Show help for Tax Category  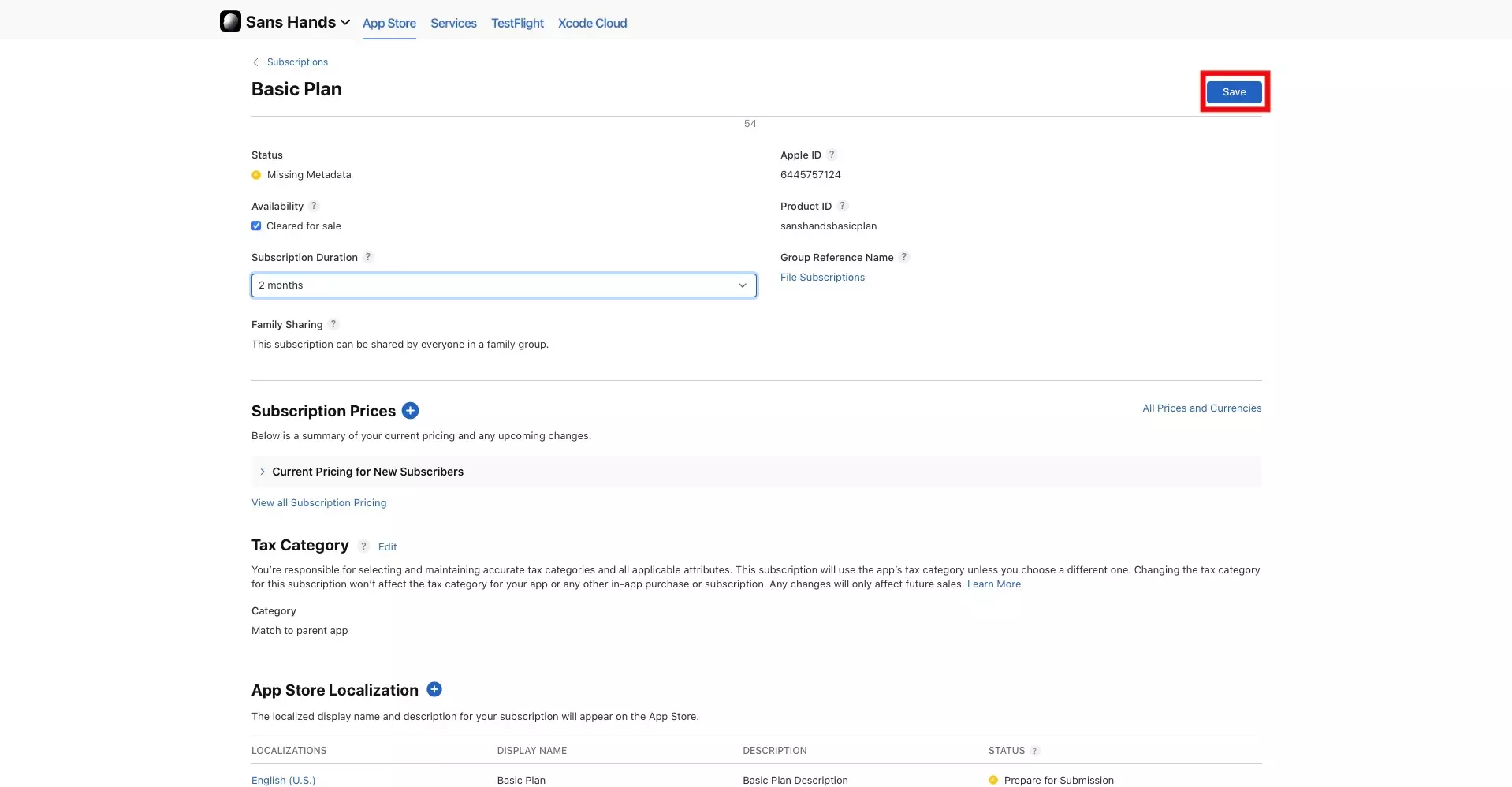pos(363,546)
